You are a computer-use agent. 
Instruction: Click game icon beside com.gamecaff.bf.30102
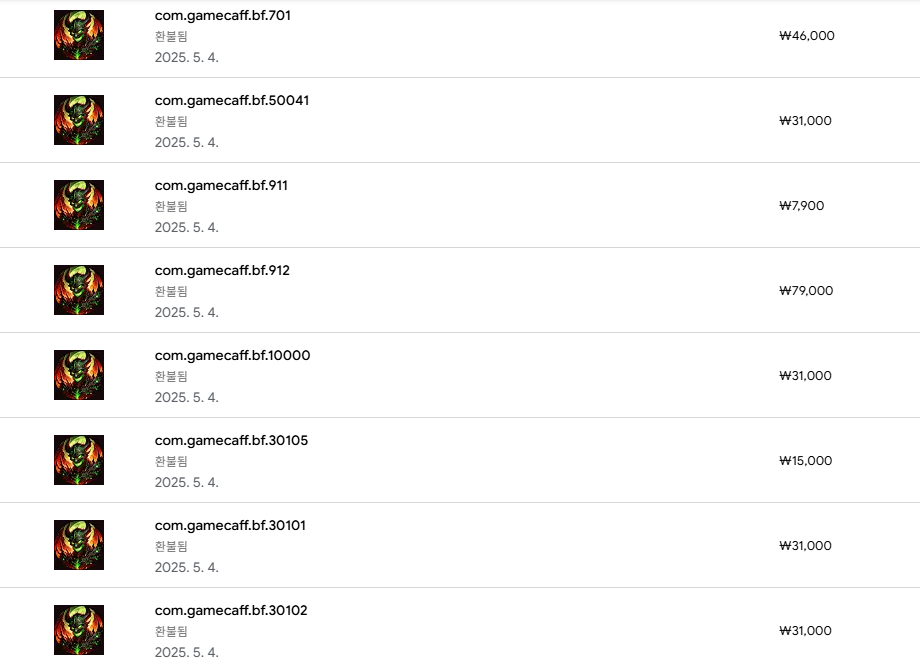[79, 630]
